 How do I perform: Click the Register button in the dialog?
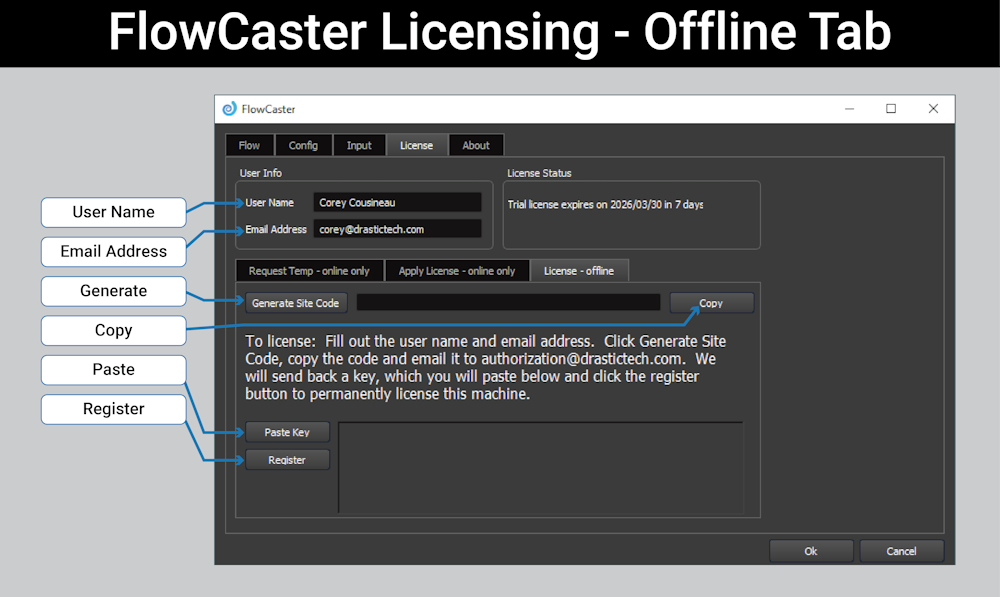[x=287, y=460]
